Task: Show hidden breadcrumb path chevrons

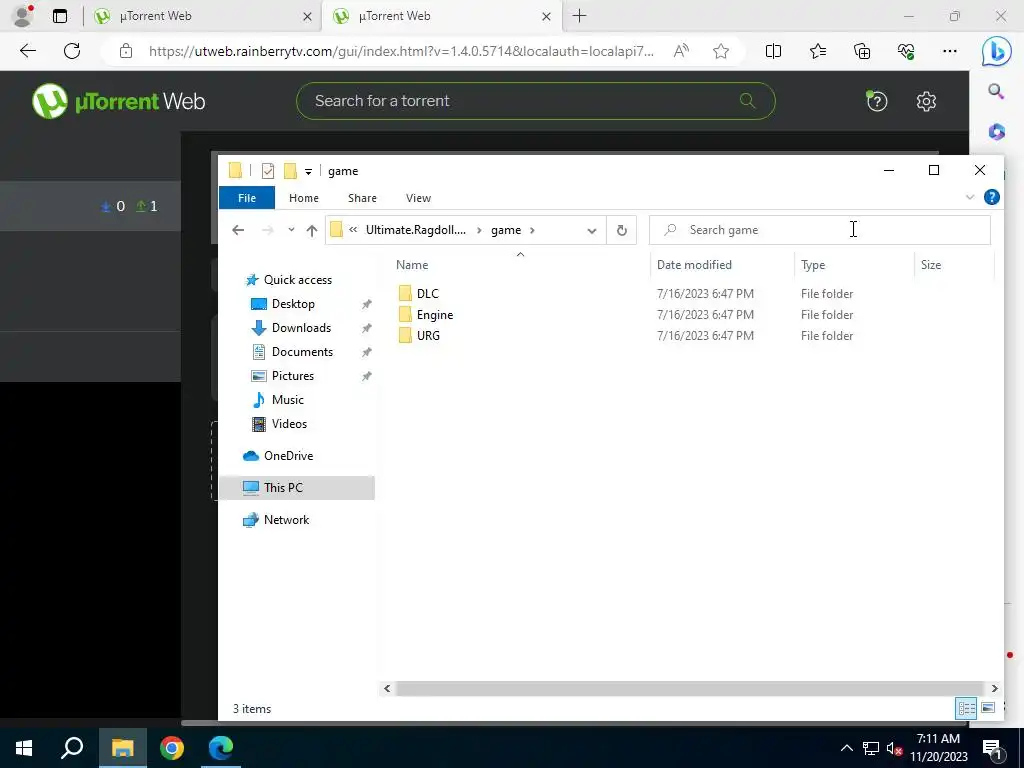Action: click(x=353, y=230)
